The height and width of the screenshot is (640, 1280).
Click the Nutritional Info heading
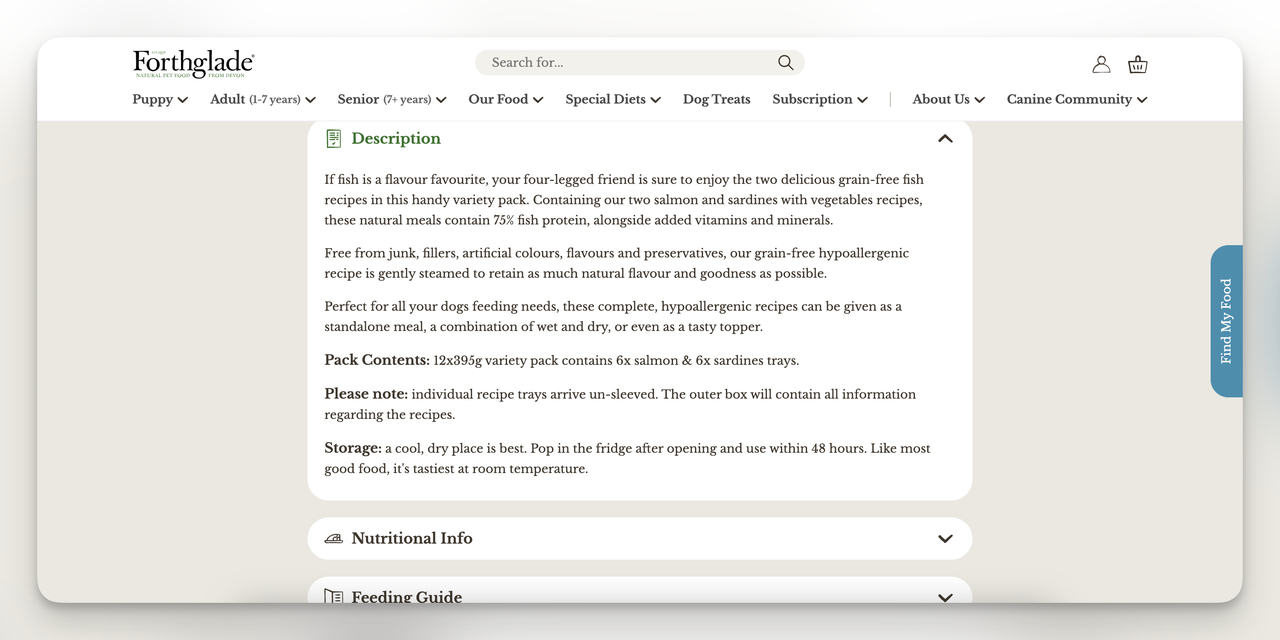point(412,538)
